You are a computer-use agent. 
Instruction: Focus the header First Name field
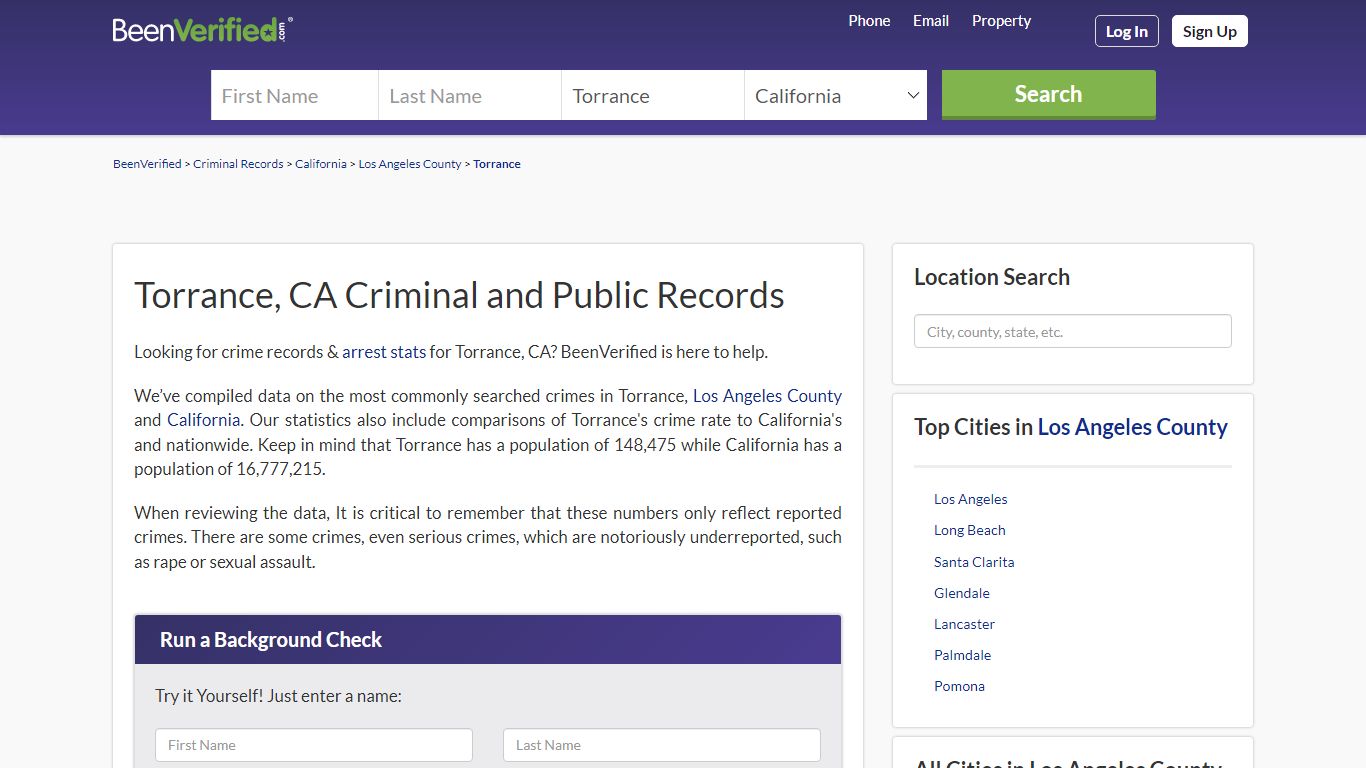point(295,95)
